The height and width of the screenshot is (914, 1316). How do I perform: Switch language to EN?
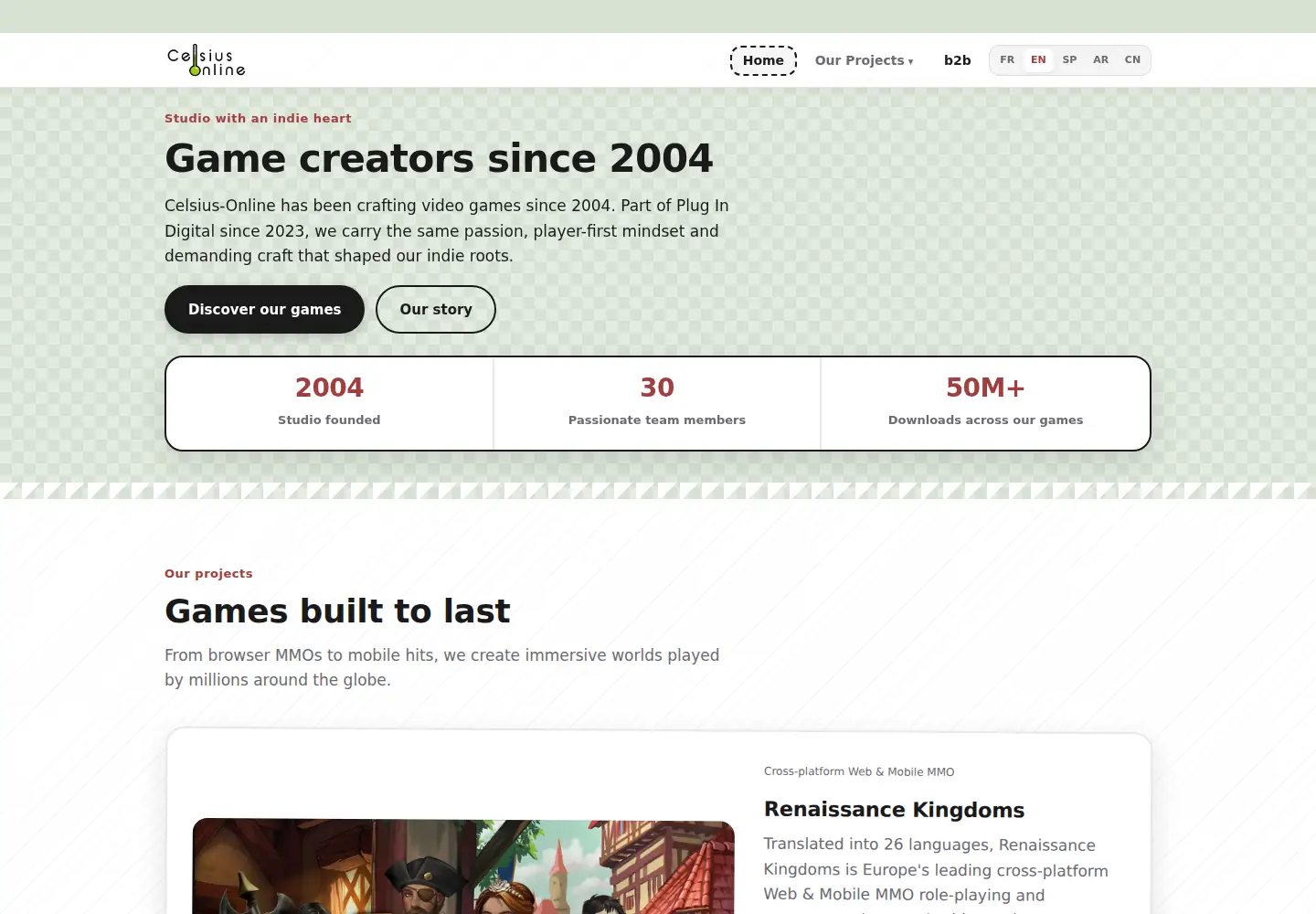pos(1038,60)
